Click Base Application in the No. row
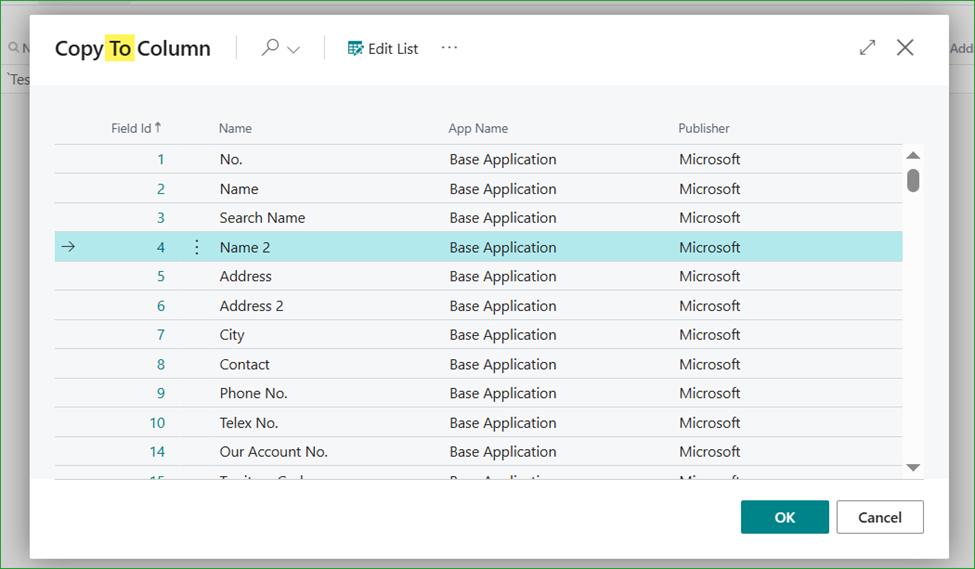The height and width of the screenshot is (569, 975). [x=502, y=159]
